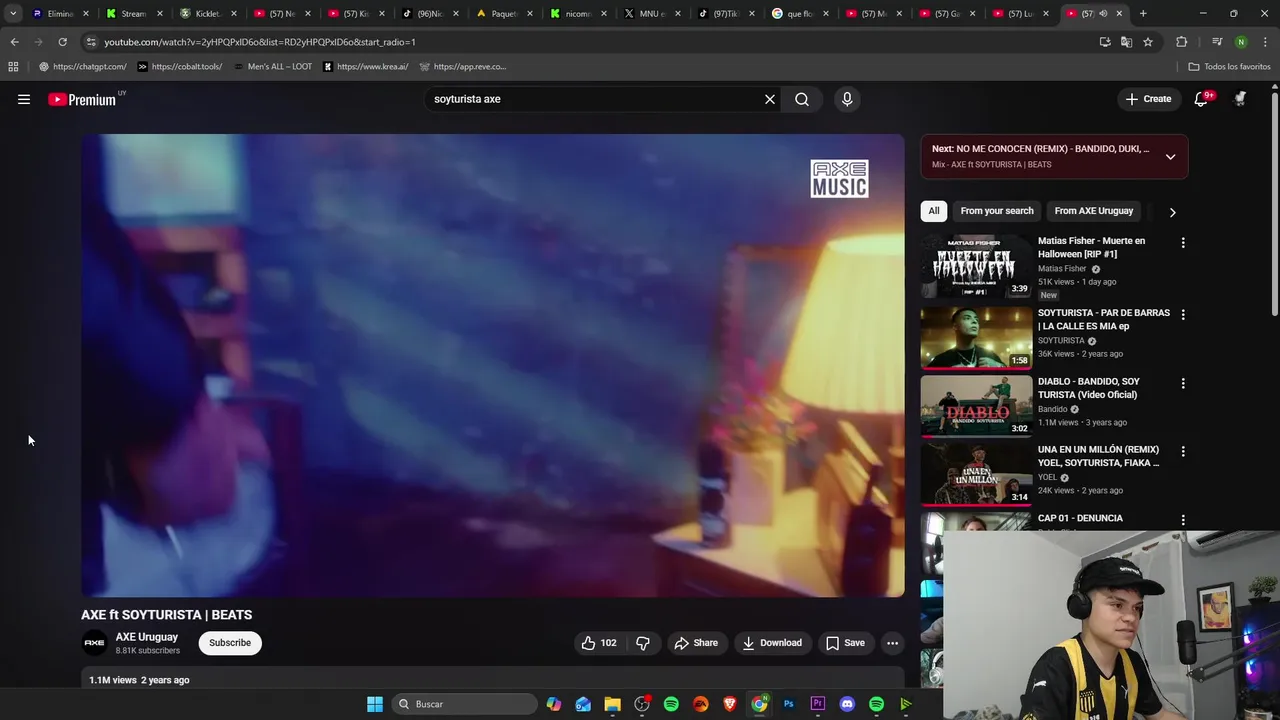Open options menu for DIABLO video
The height and width of the screenshot is (720, 1280).
click(1183, 384)
